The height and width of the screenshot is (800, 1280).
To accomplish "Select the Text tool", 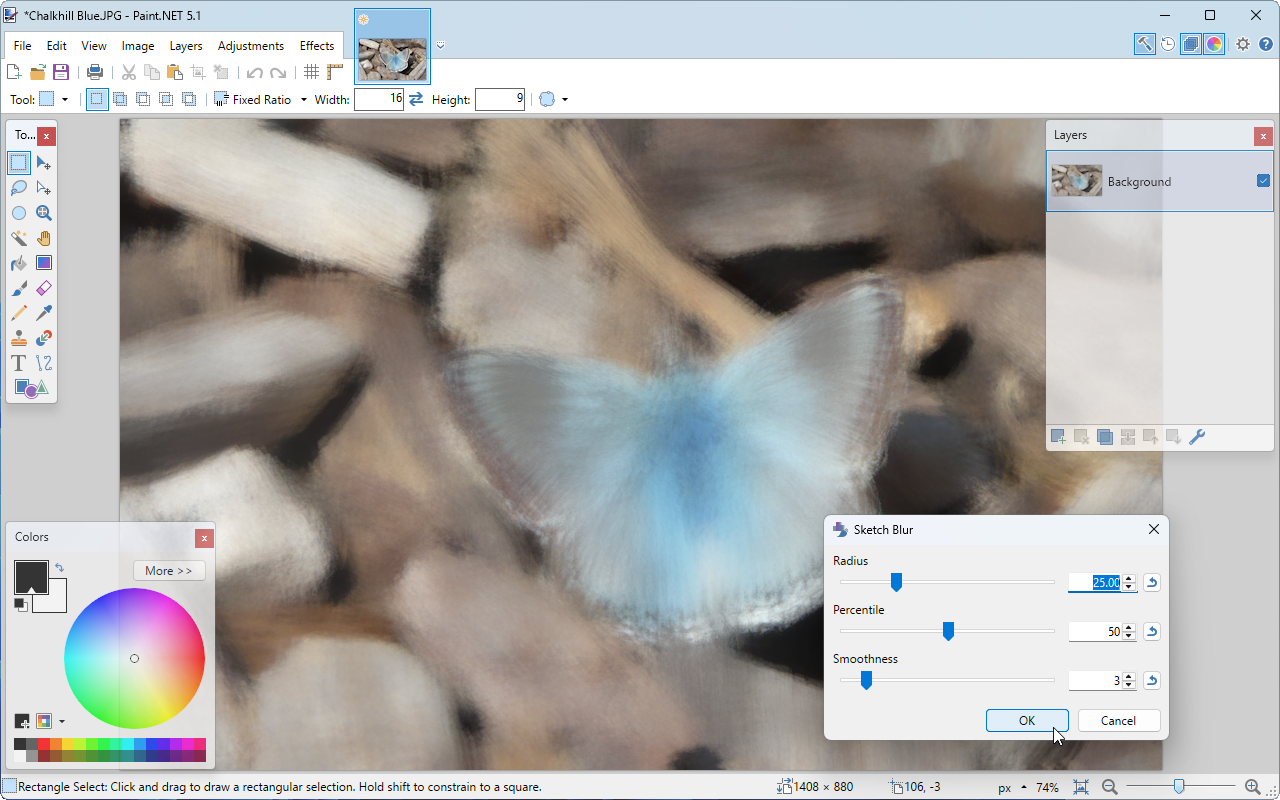I will pos(18,362).
